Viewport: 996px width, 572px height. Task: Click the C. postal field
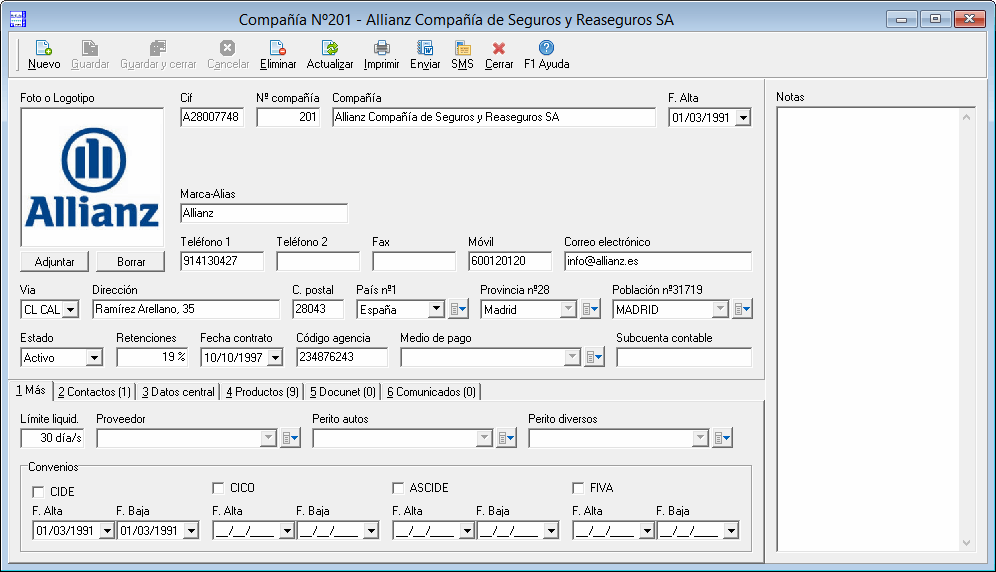[x=318, y=310]
